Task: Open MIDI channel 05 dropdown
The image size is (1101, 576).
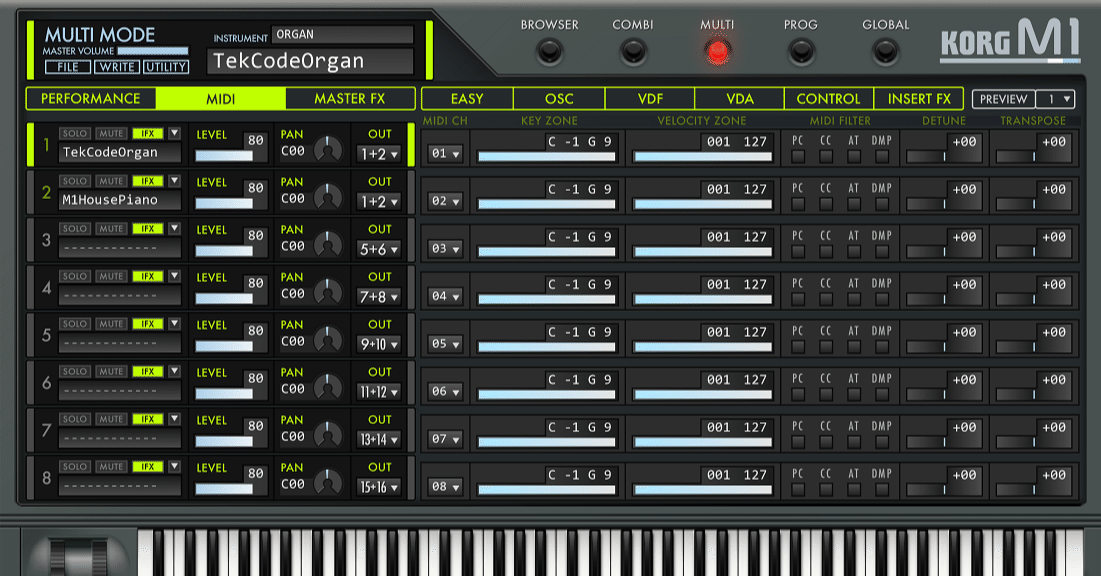Action: (x=445, y=343)
